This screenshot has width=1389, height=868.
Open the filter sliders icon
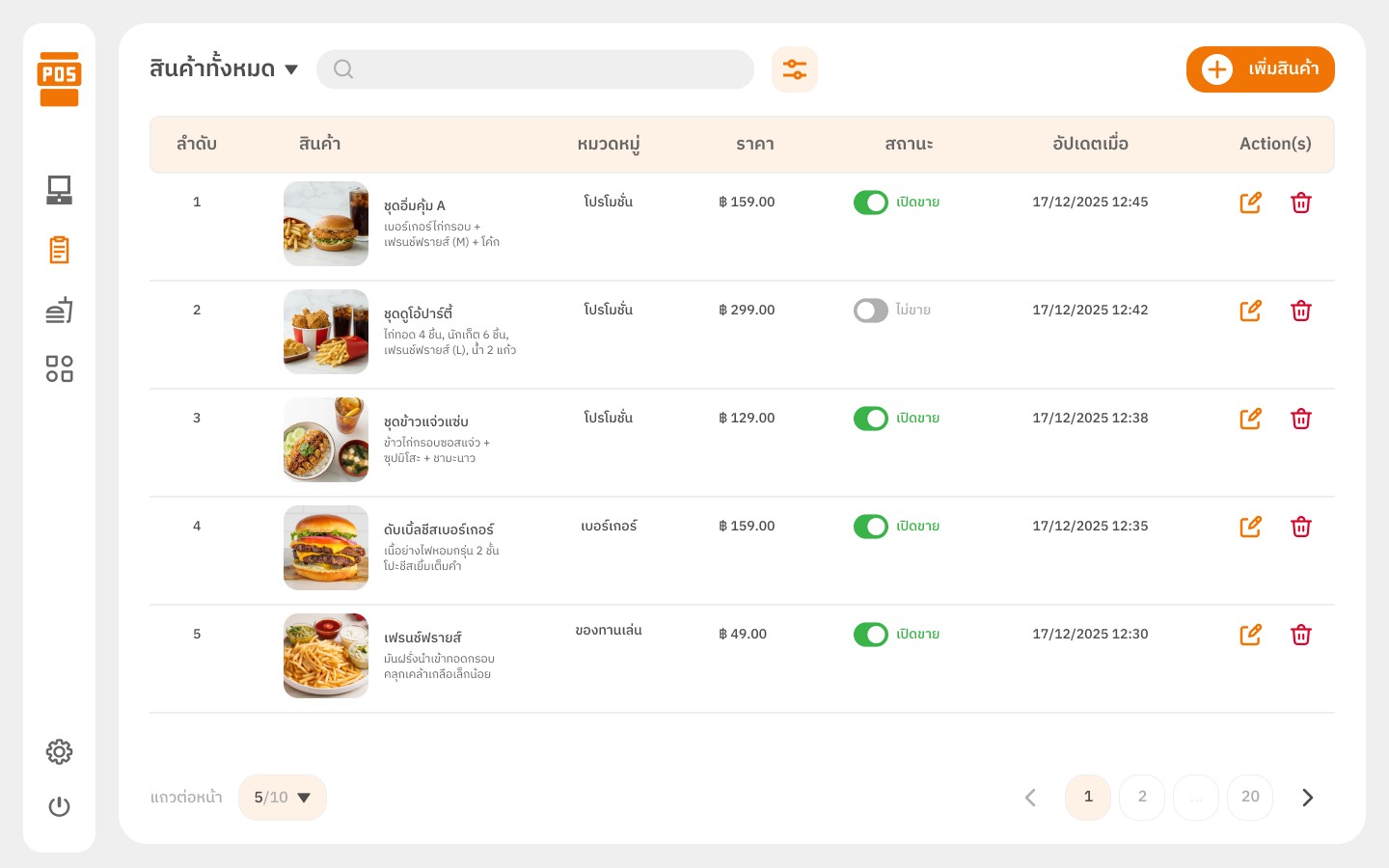click(794, 69)
